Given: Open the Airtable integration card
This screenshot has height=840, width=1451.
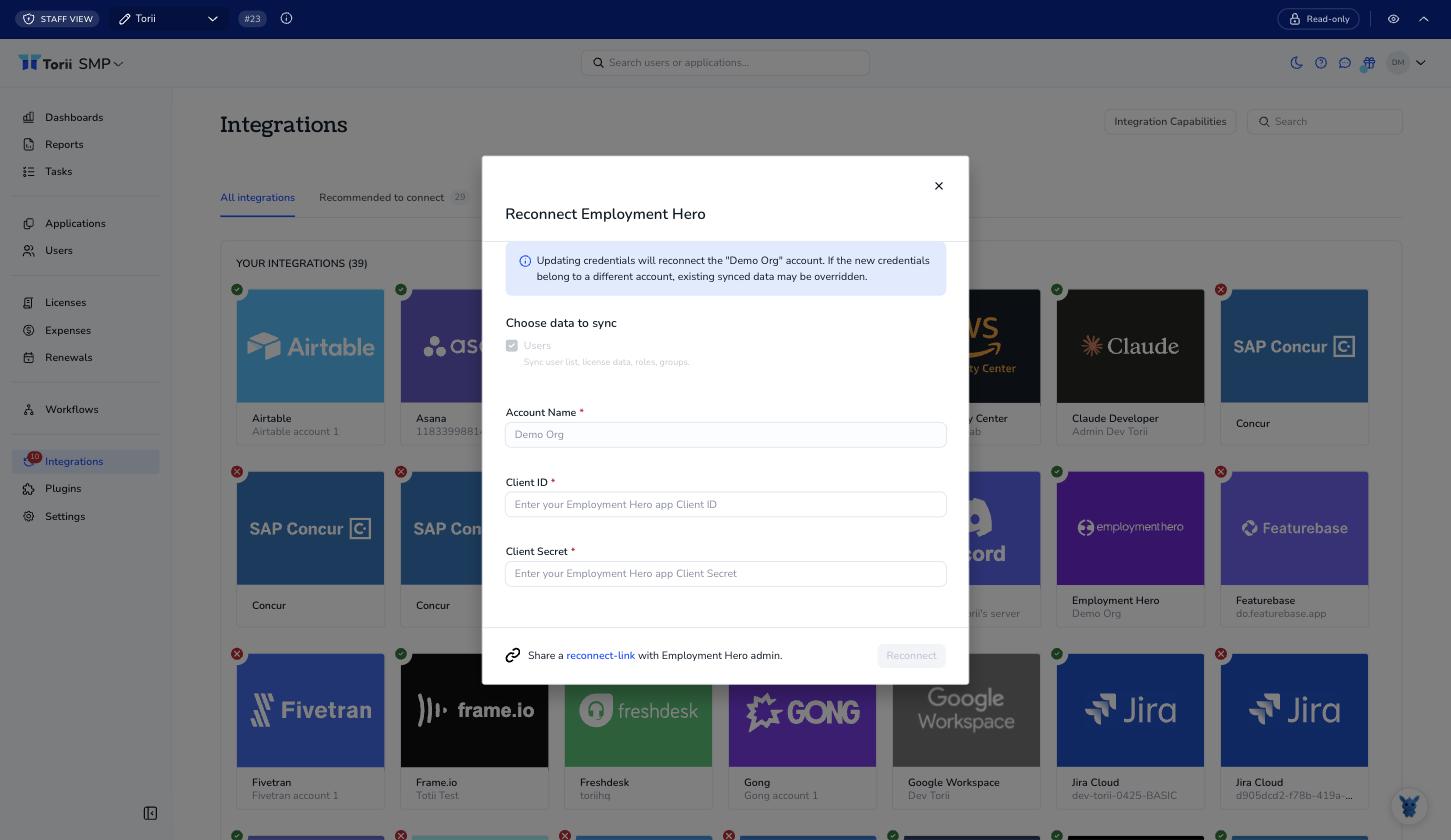Looking at the screenshot, I should (x=310, y=367).
